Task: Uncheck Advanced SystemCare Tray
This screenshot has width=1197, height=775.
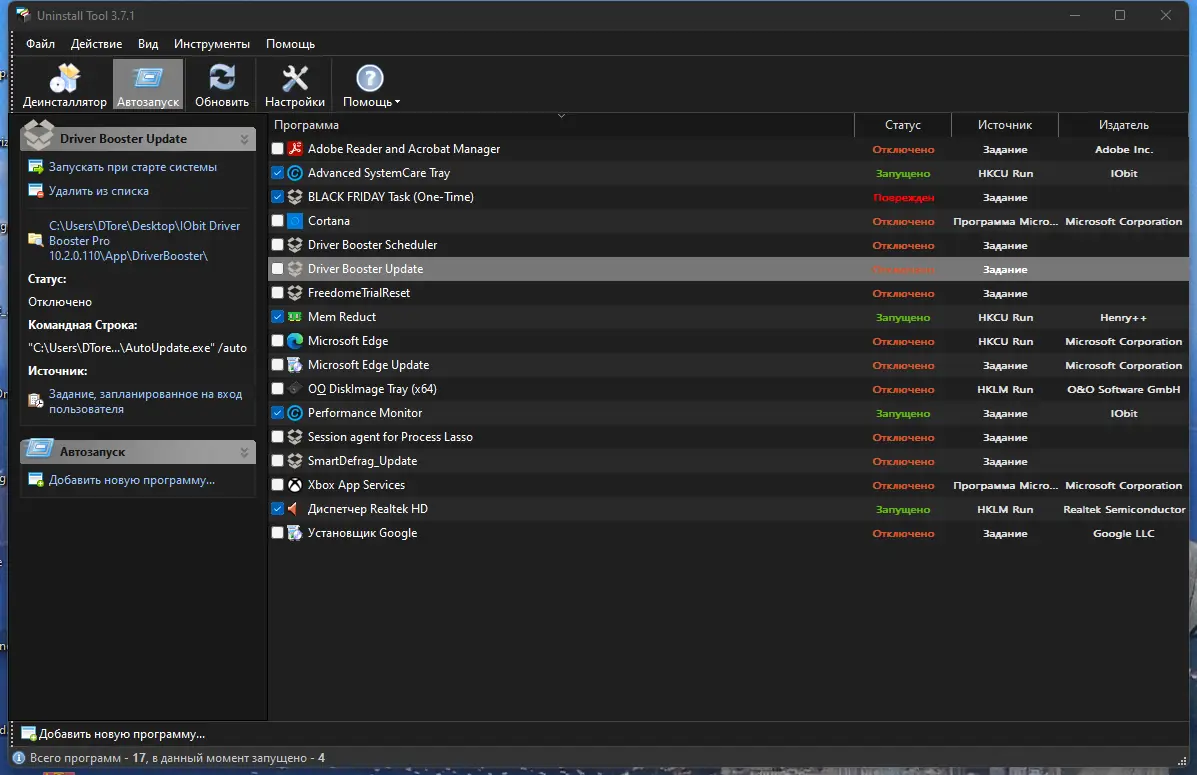Action: 278,173
